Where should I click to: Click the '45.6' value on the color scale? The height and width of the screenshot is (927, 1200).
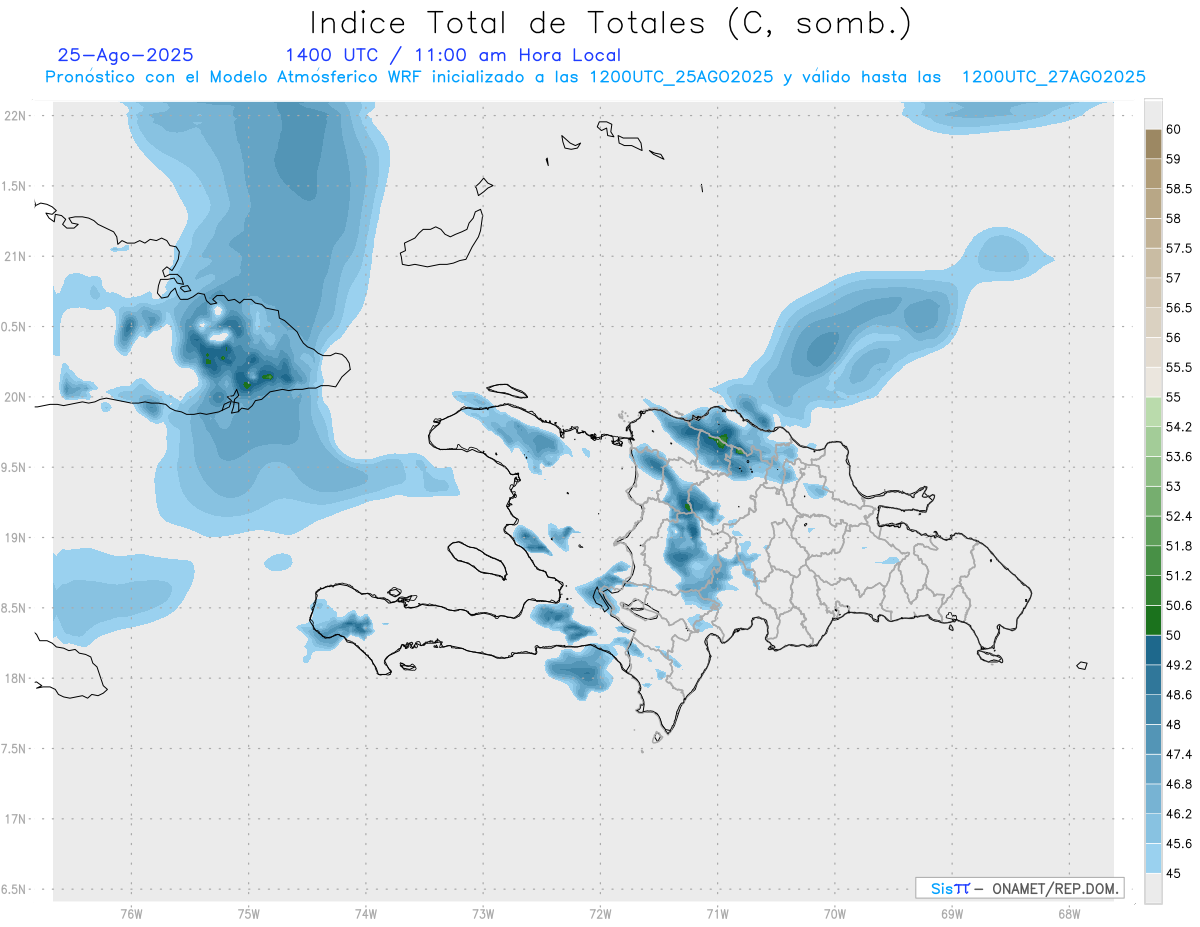[x=1179, y=844]
